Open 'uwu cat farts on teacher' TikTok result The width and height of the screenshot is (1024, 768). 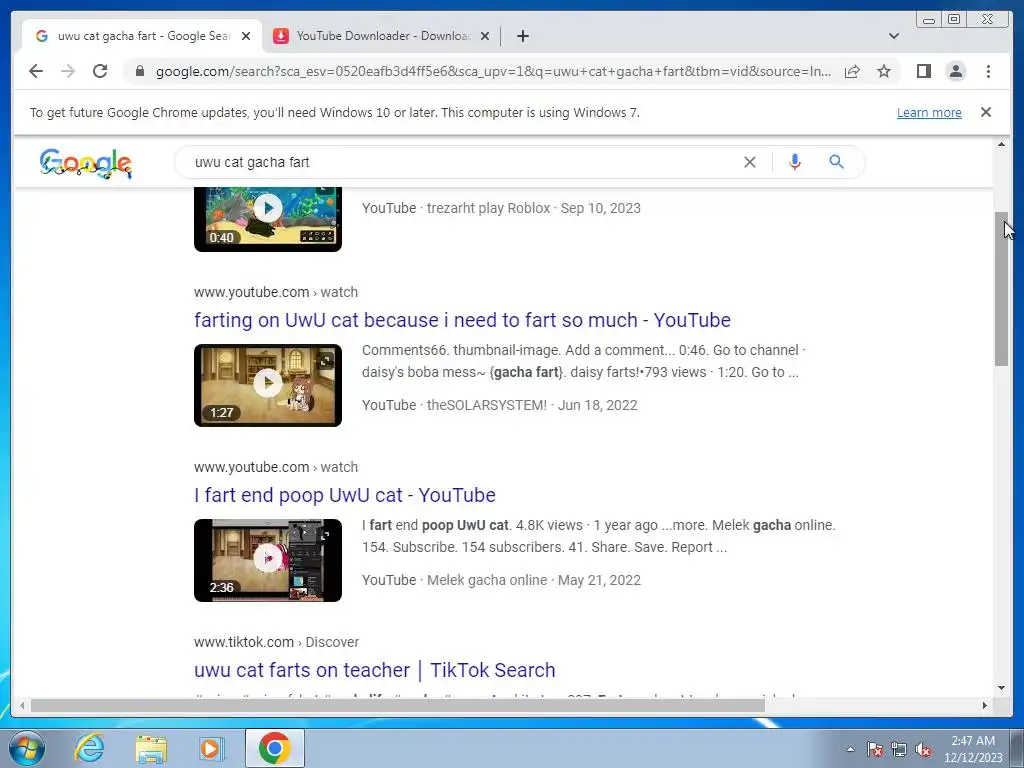coord(375,670)
